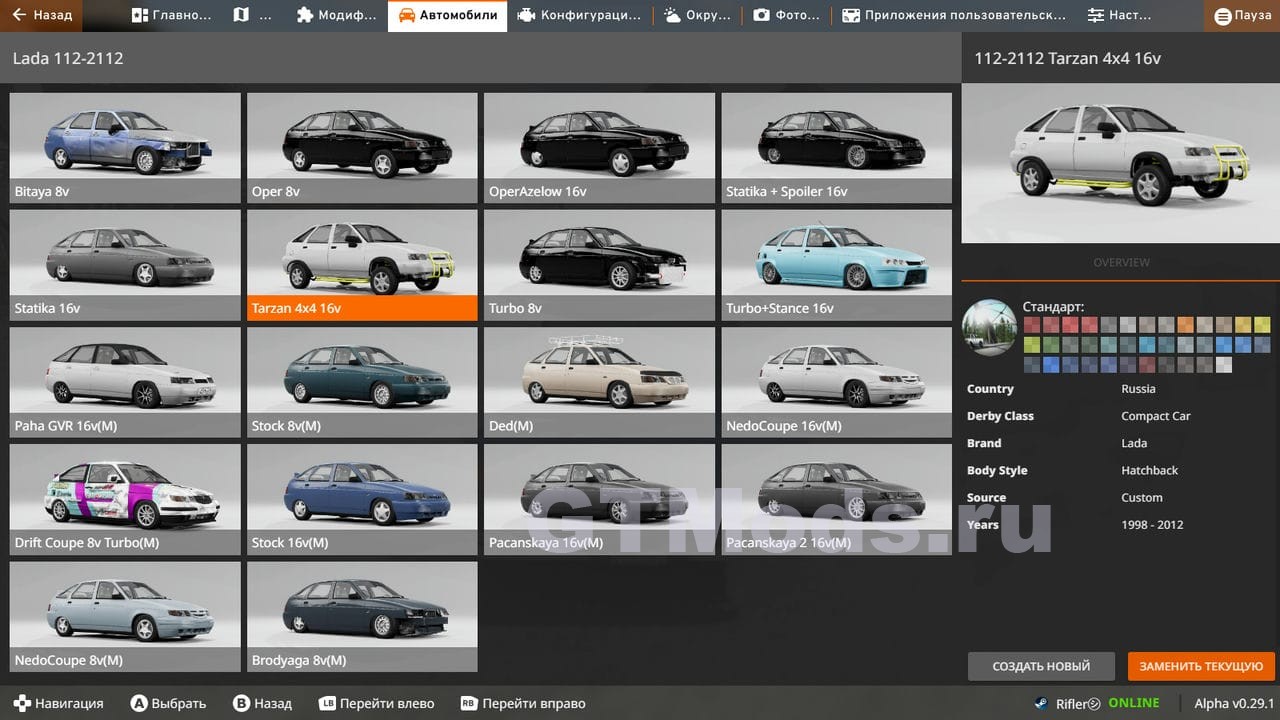Click the A Выбрать hint
The width and height of the screenshot is (1280, 720).
click(x=168, y=703)
